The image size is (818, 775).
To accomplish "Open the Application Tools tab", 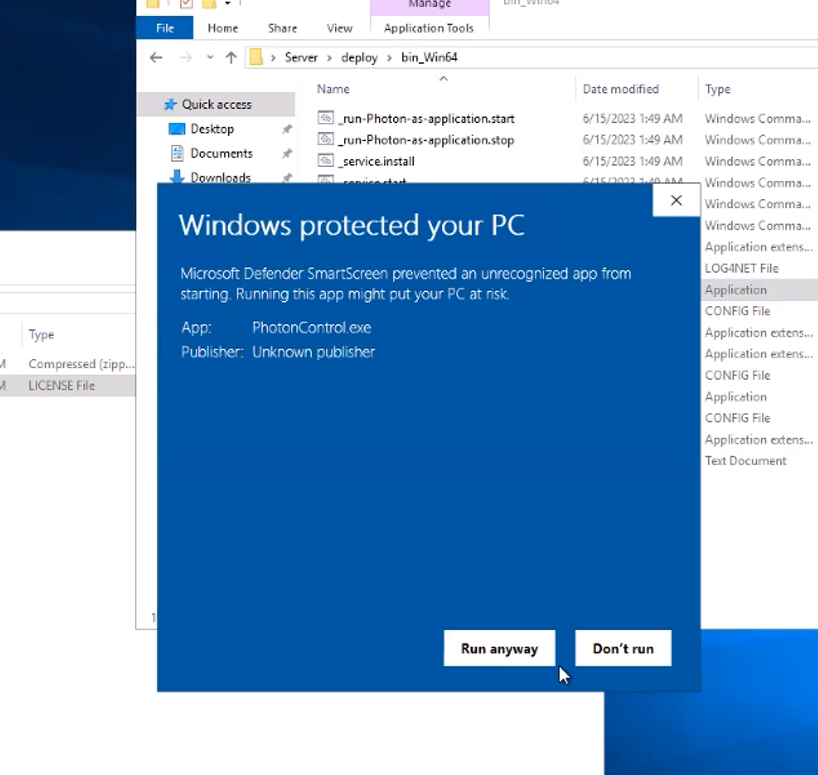I will (429, 28).
